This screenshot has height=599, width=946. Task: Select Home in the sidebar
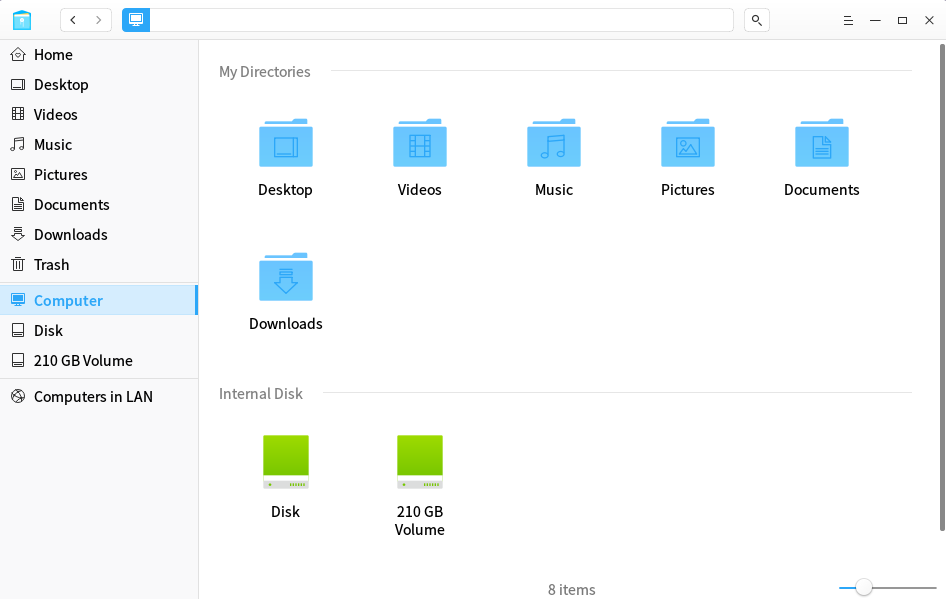[53, 55]
